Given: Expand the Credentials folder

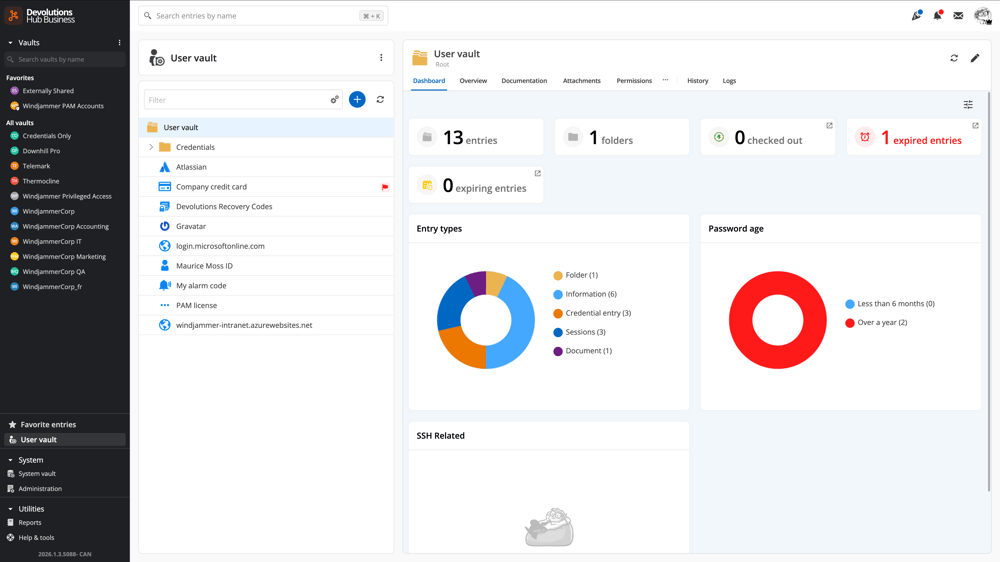Looking at the screenshot, I should tap(151, 147).
